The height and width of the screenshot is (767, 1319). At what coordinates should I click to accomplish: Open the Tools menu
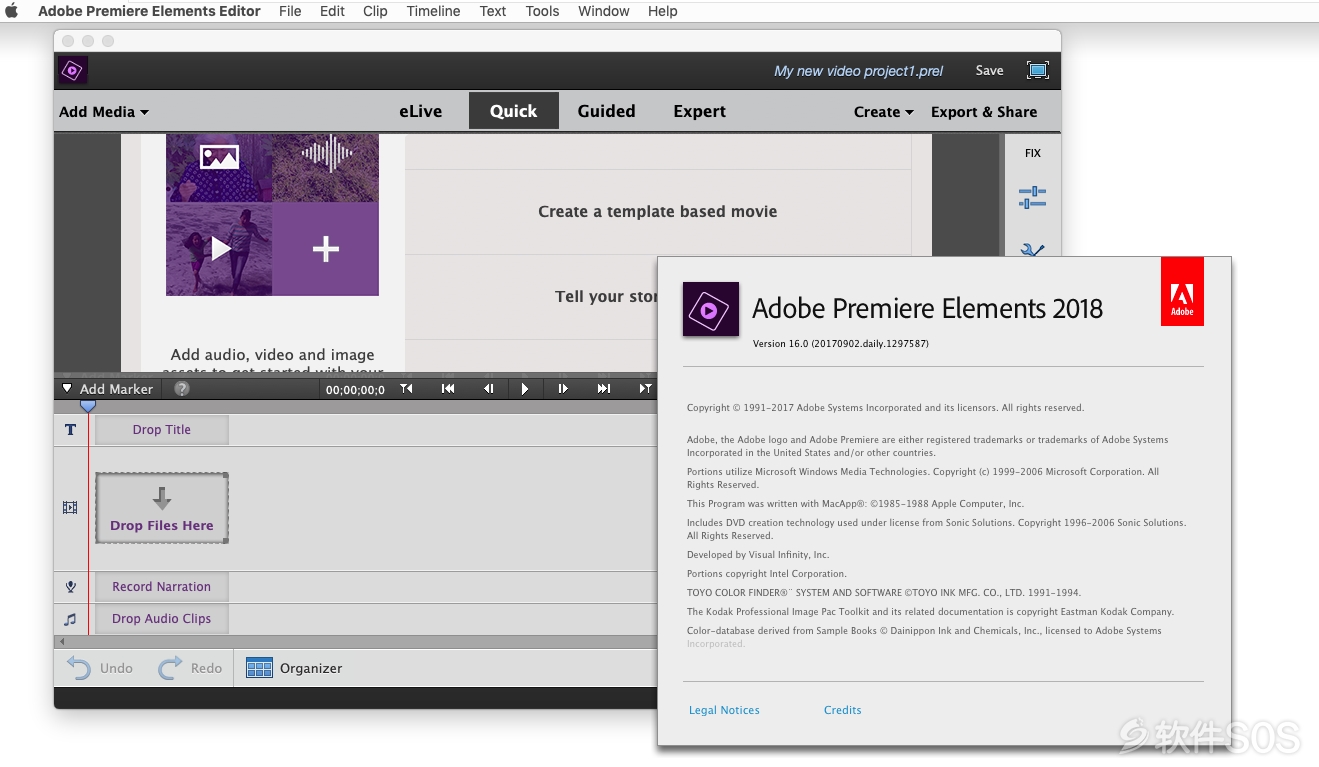coord(542,11)
